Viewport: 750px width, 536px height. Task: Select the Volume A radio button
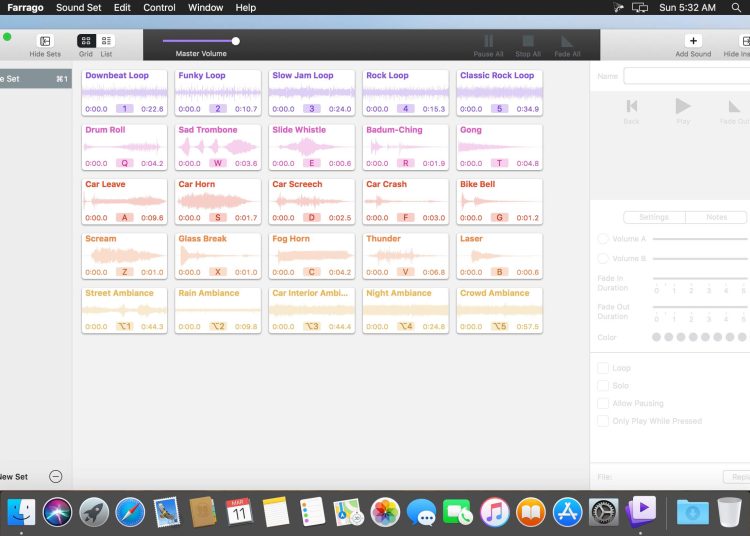click(603, 239)
